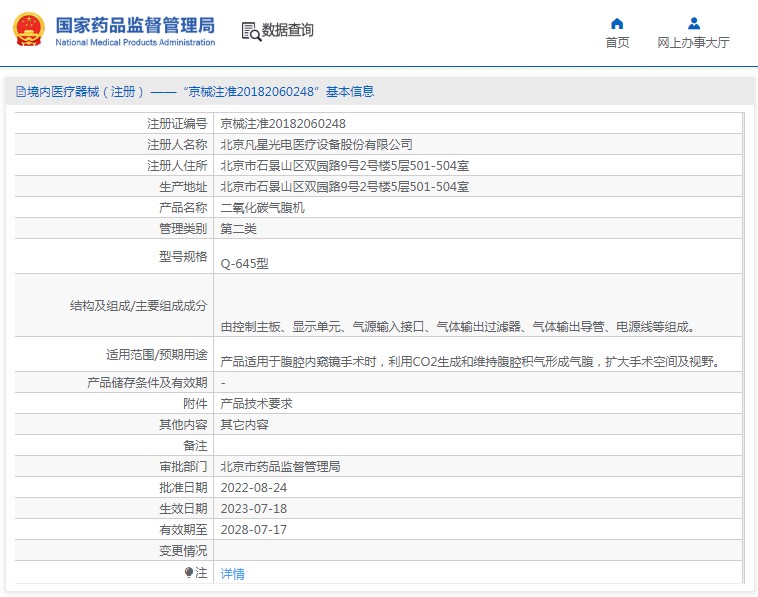Click the document icon before 境内医疗器械

coord(21,91)
